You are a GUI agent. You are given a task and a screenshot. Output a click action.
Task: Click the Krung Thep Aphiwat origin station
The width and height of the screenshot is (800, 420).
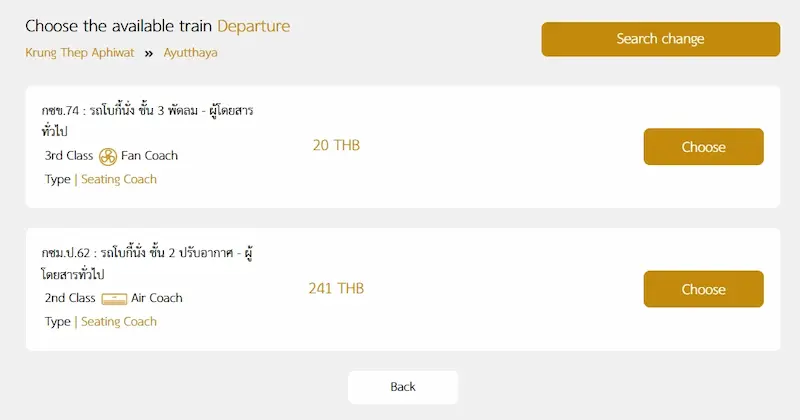point(80,53)
